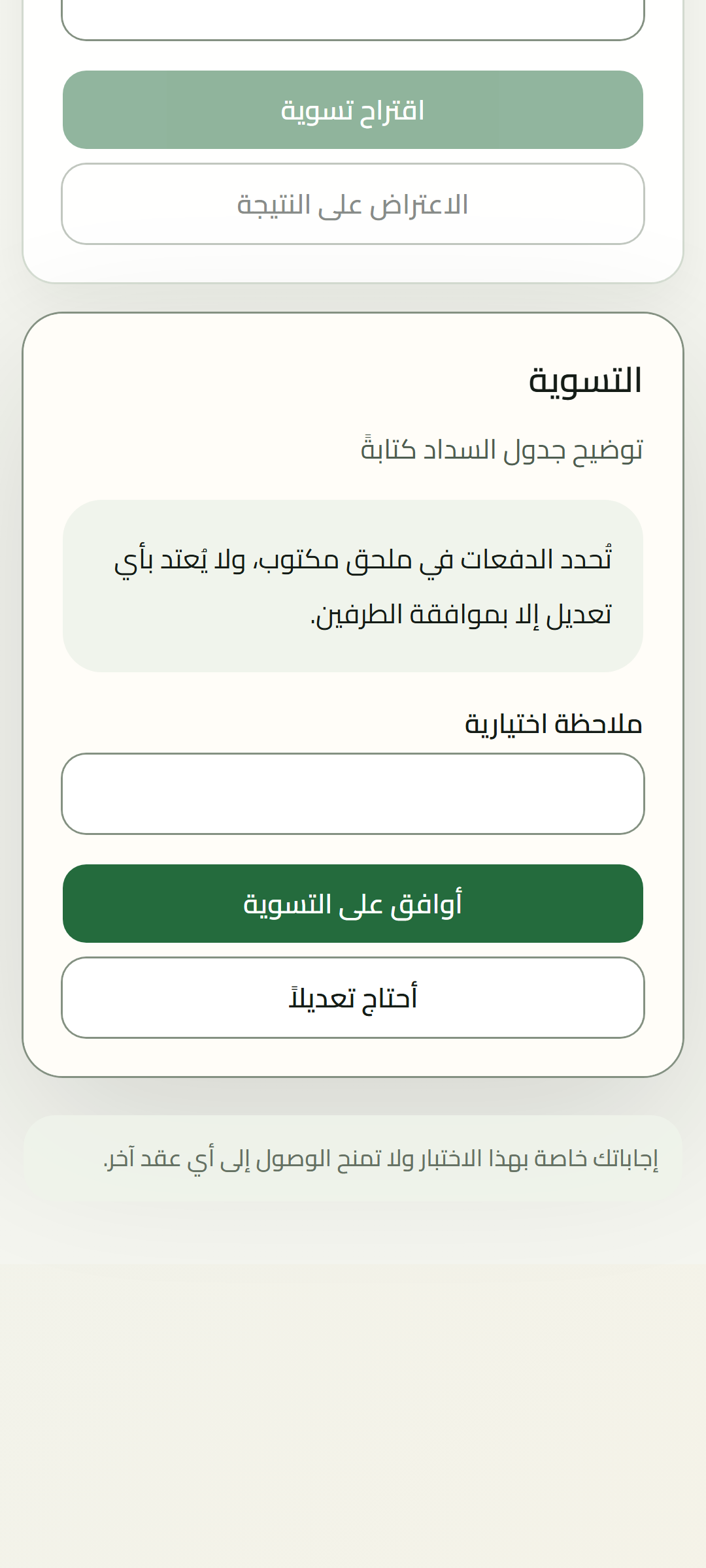Click the partially visible text box at top
Viewport: 706px width, 1568px height.
(353, 20)
